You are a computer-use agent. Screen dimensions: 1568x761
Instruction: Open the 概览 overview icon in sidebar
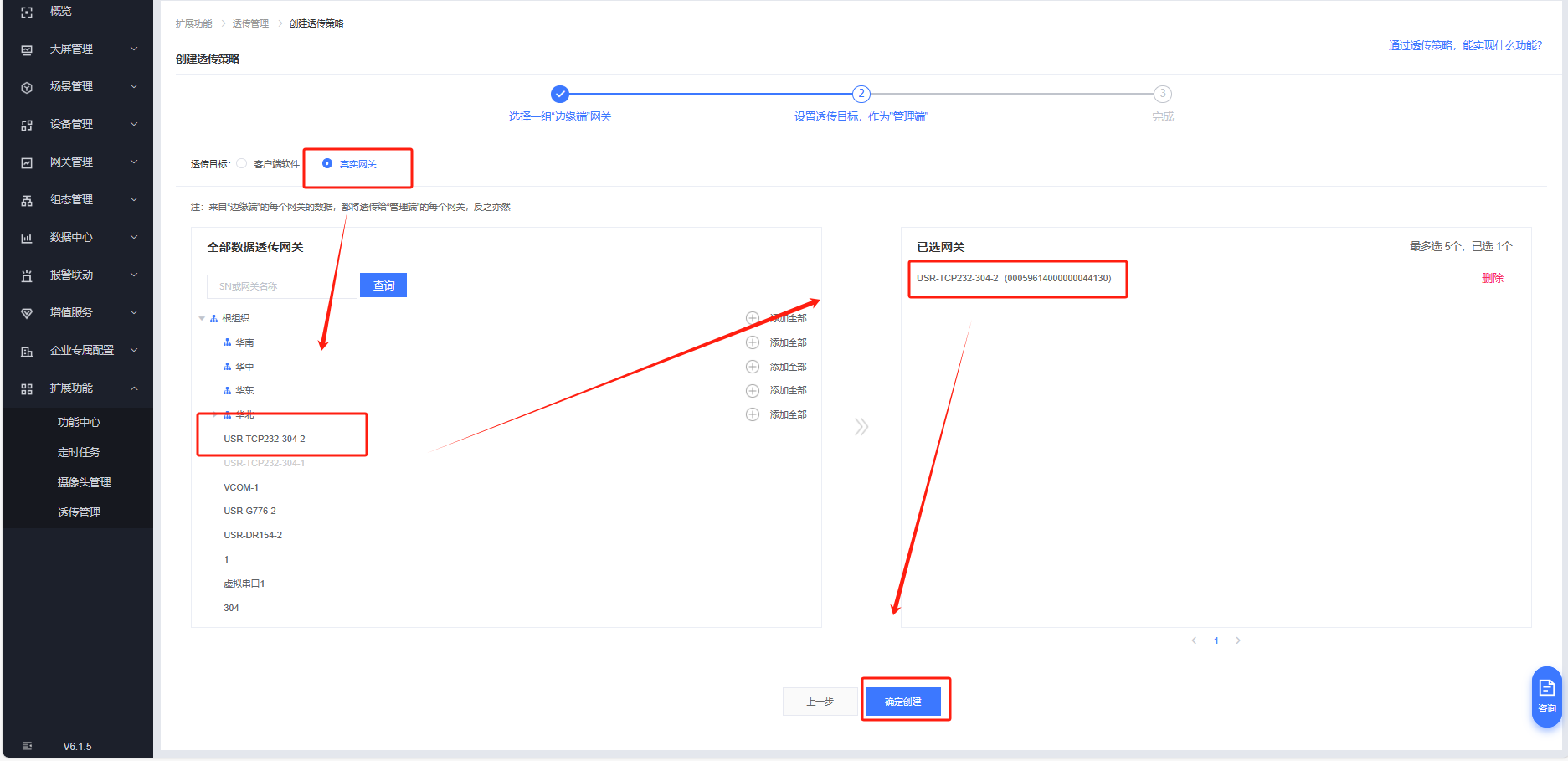point(27,13)
